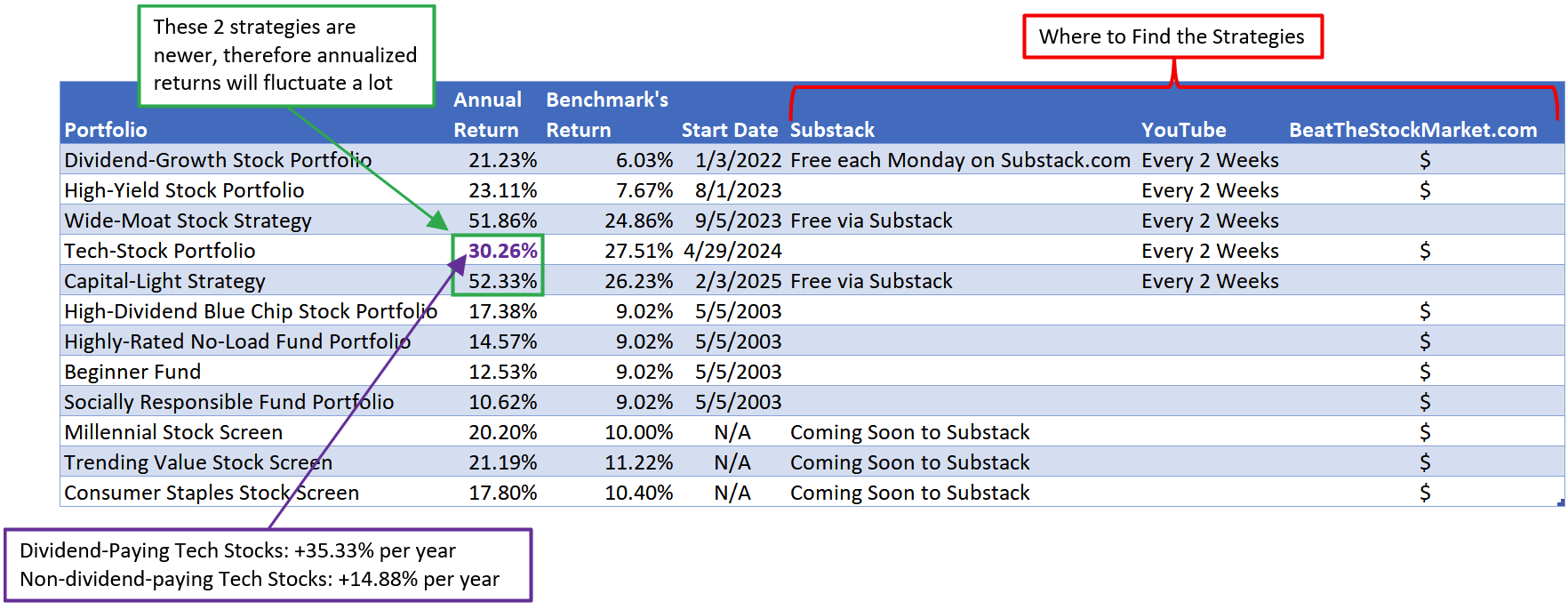Screen dimensions: 1568x610
Task: Click Coming Soon to Substack in Trending Value row
Action: coord(910,462)
